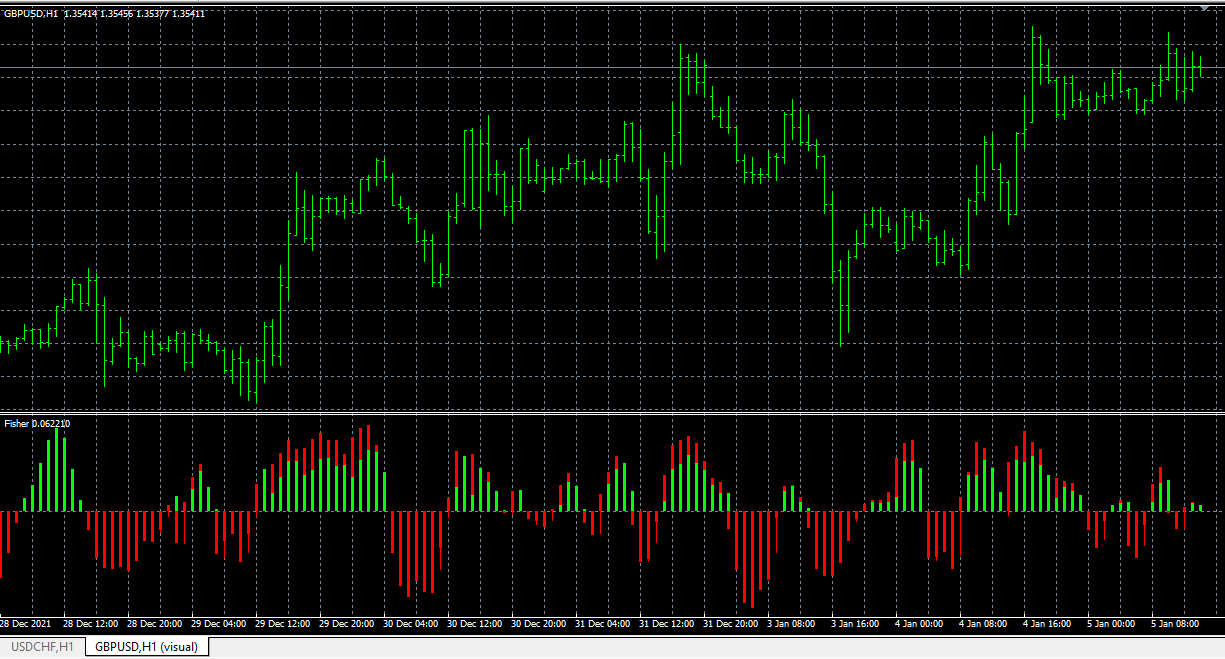Click the 28 Dec 12:00 time label

coord(90,624)
